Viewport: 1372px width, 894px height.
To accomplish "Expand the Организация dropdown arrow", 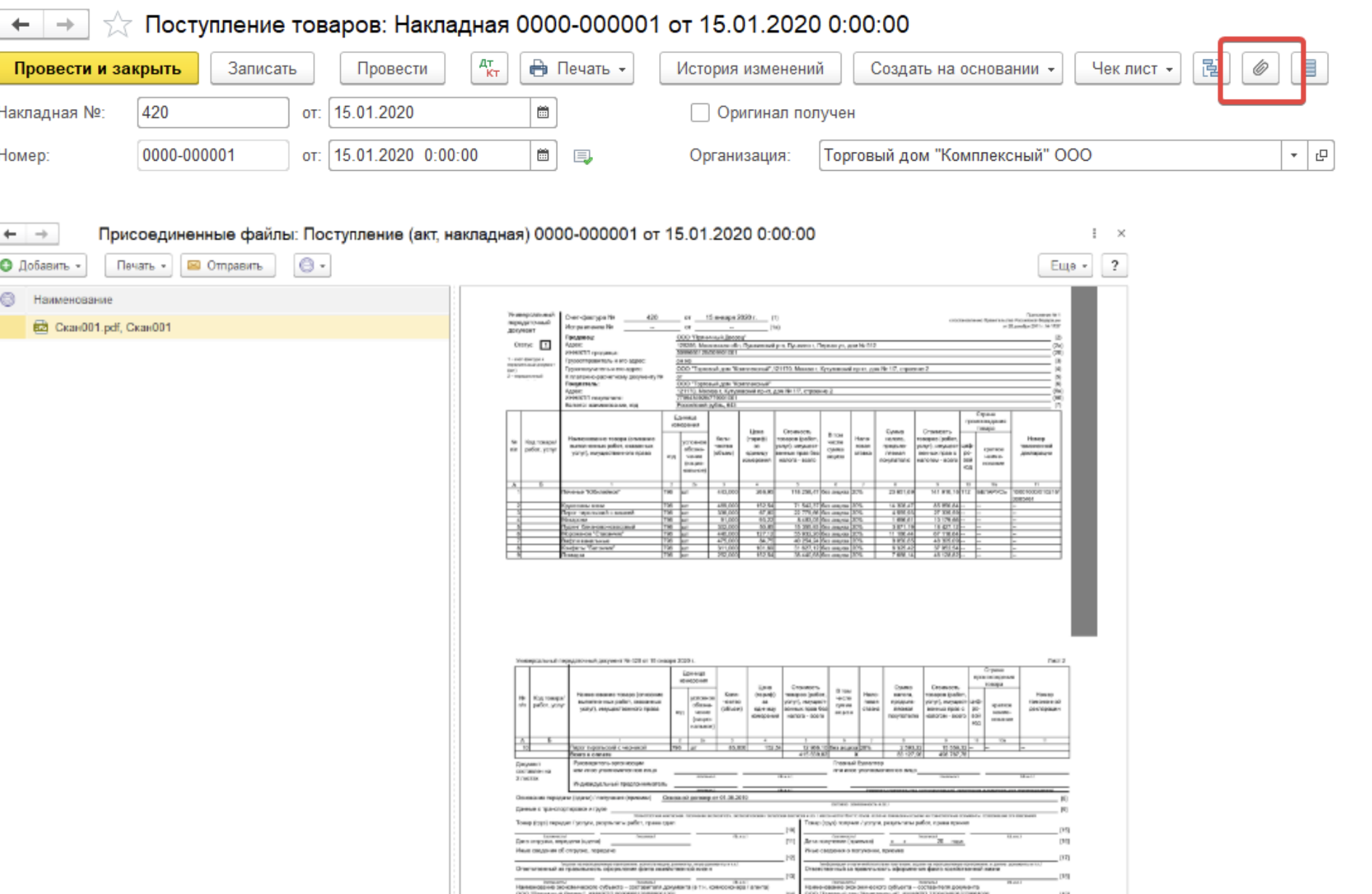I will click(1294, 156).
